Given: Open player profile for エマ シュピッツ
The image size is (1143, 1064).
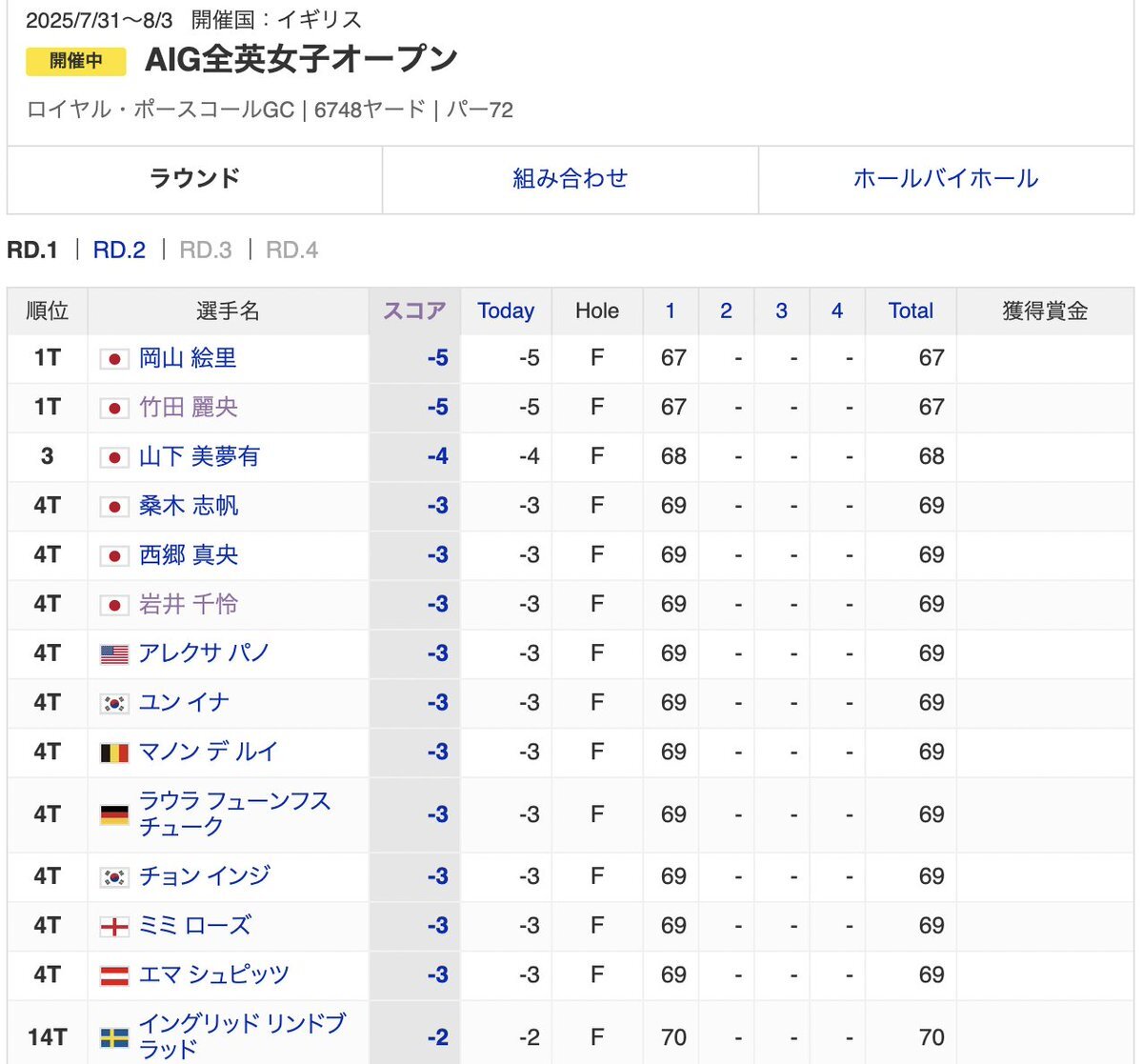Looking at the screenshot, I should [213, 975].
